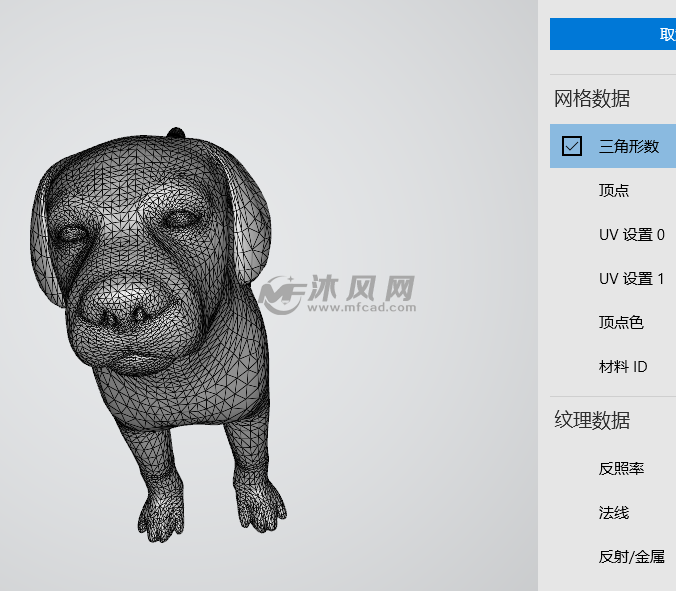Viewport: 676px width, 591px height.
Task: Select the 材料 ID option
Action: 623,366
